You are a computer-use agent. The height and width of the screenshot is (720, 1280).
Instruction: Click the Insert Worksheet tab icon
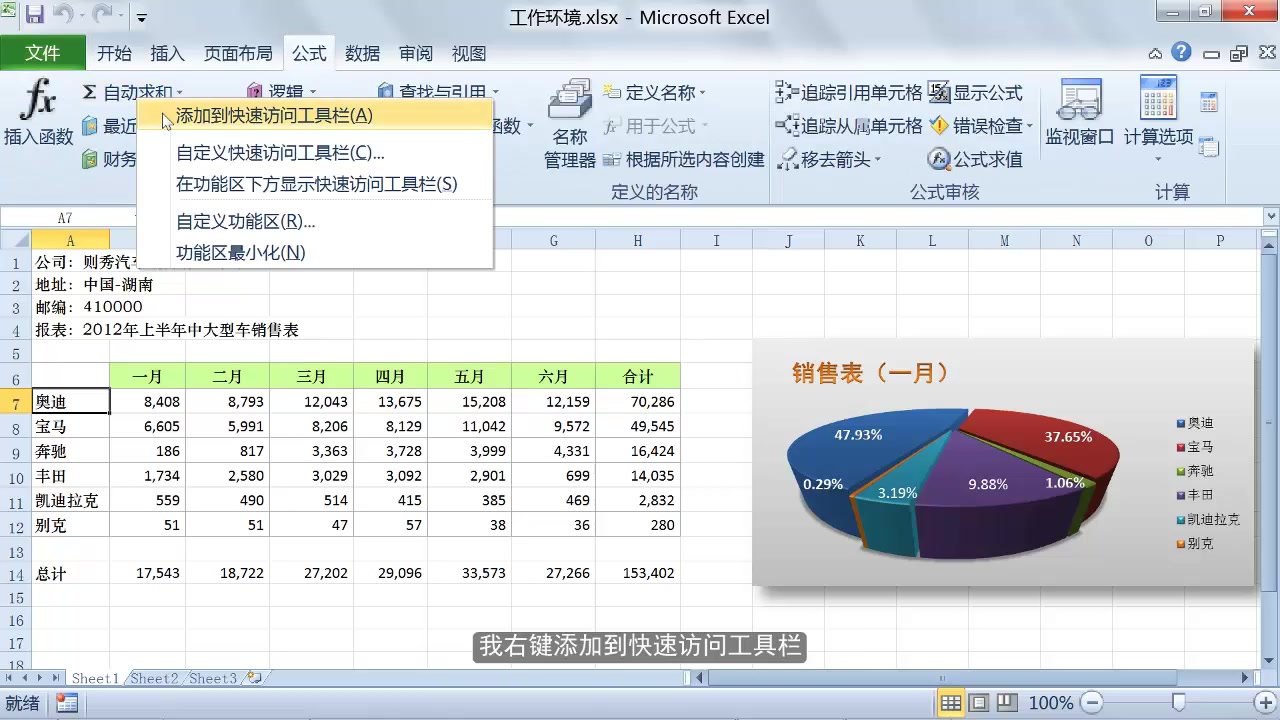point(254,678)
